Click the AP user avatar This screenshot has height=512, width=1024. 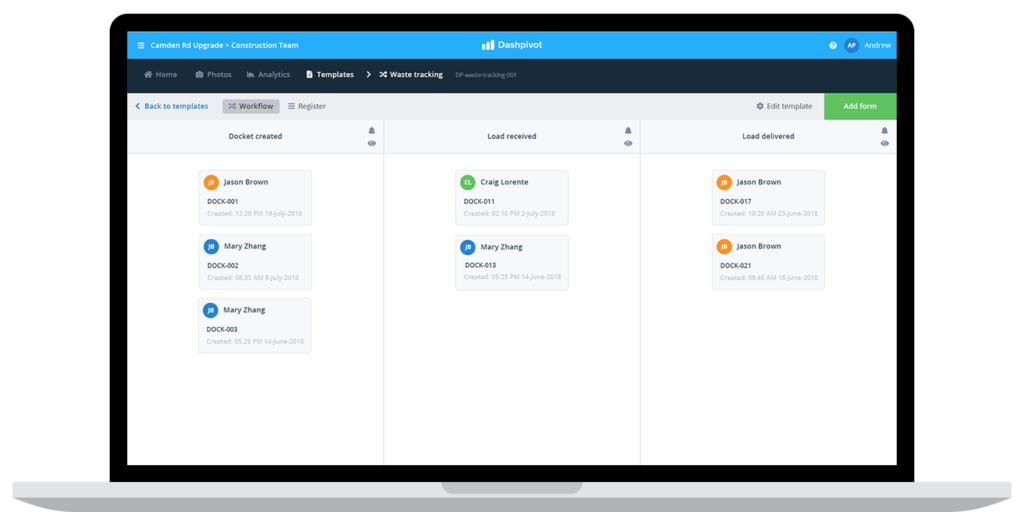pyautogui.click(x=851, y=45)
